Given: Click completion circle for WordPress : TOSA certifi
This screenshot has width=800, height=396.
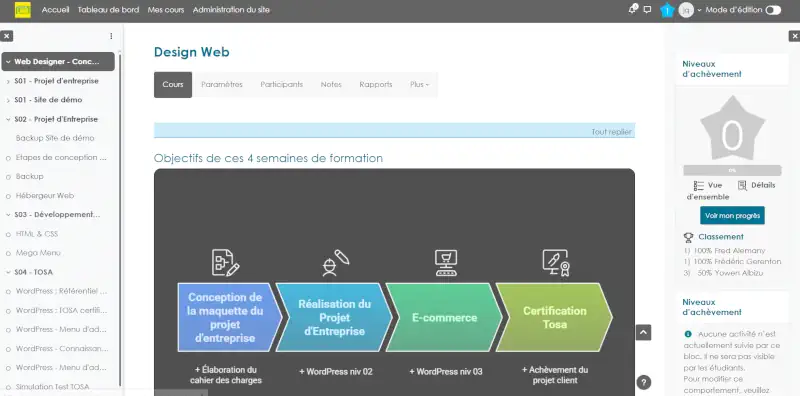Looking at the screenshot, I should coord(8,311).
